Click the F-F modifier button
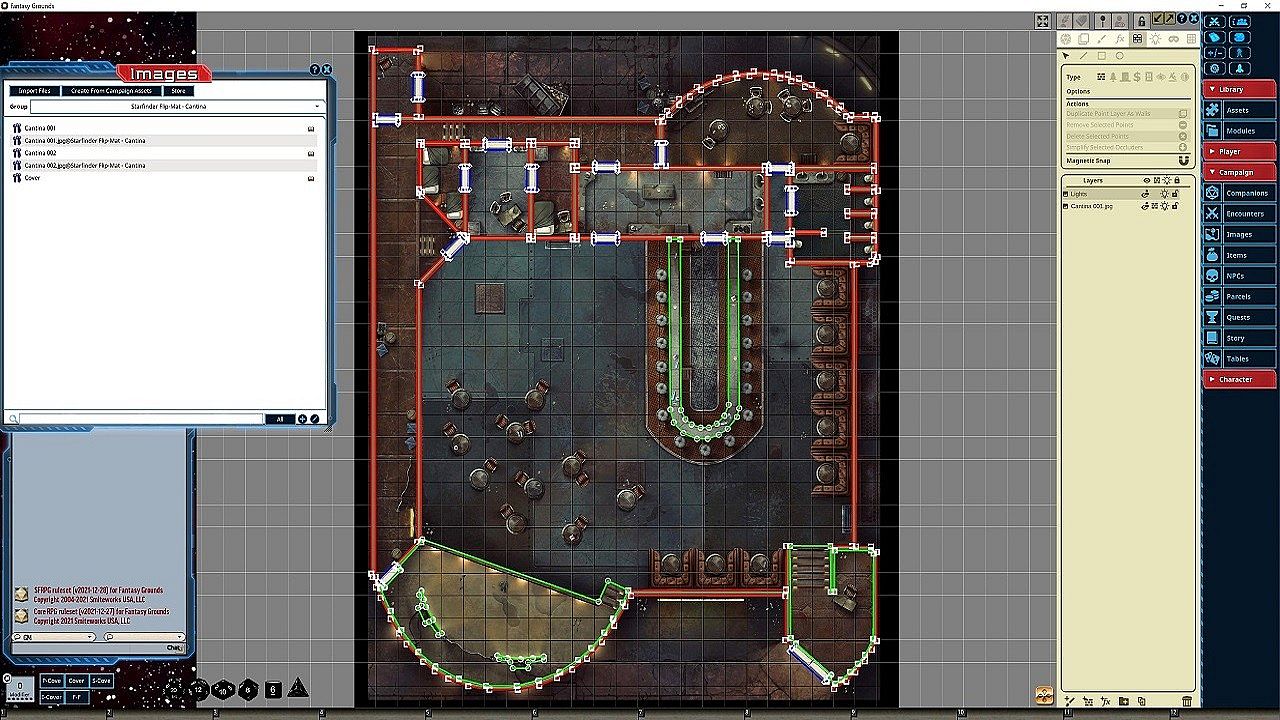Screen dimensions: 1280x720 77,696
